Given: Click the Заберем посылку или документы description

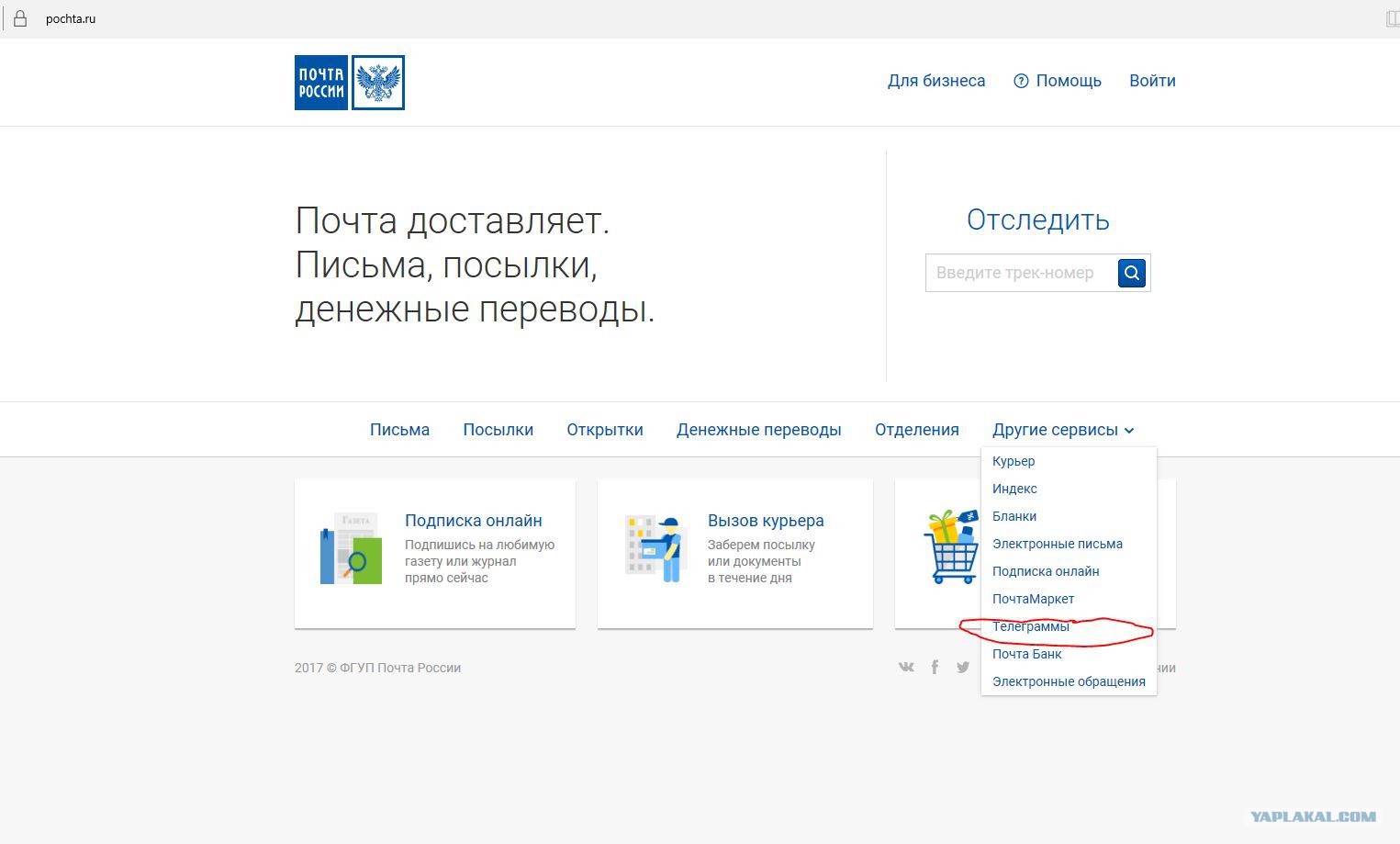Looking at the screenshot, I should click(761, 561).
